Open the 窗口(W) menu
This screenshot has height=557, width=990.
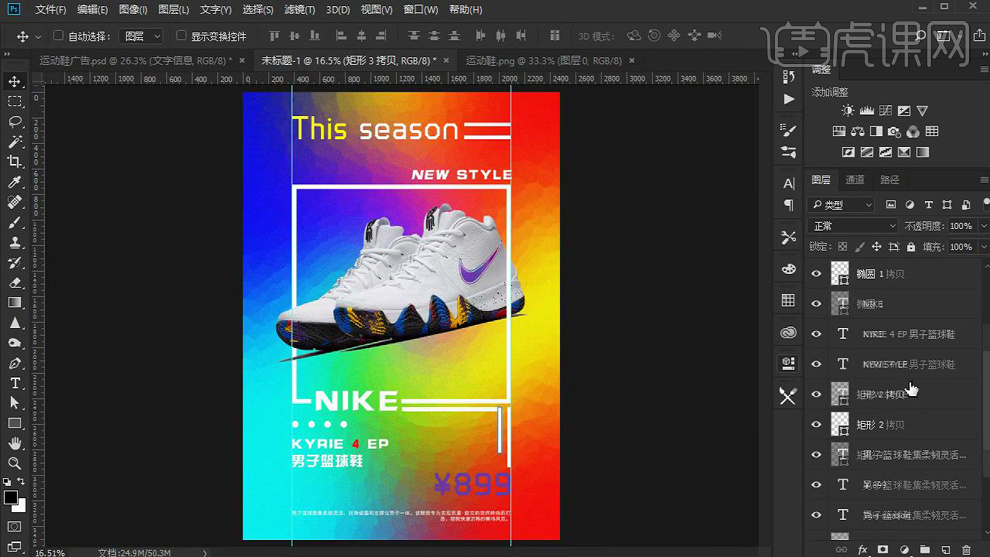coord(420,9)
